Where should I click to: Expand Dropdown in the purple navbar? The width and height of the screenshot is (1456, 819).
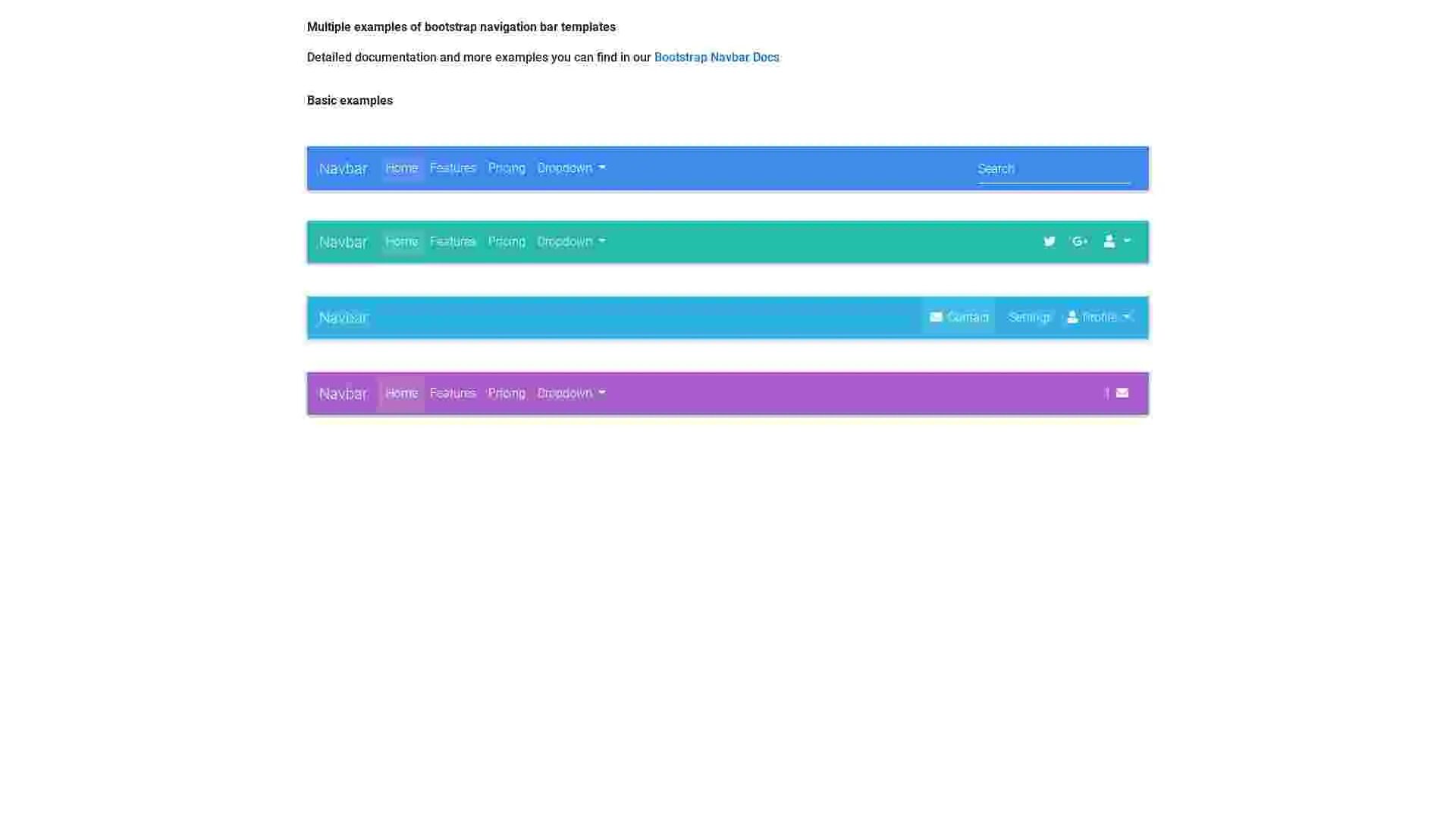570,393
